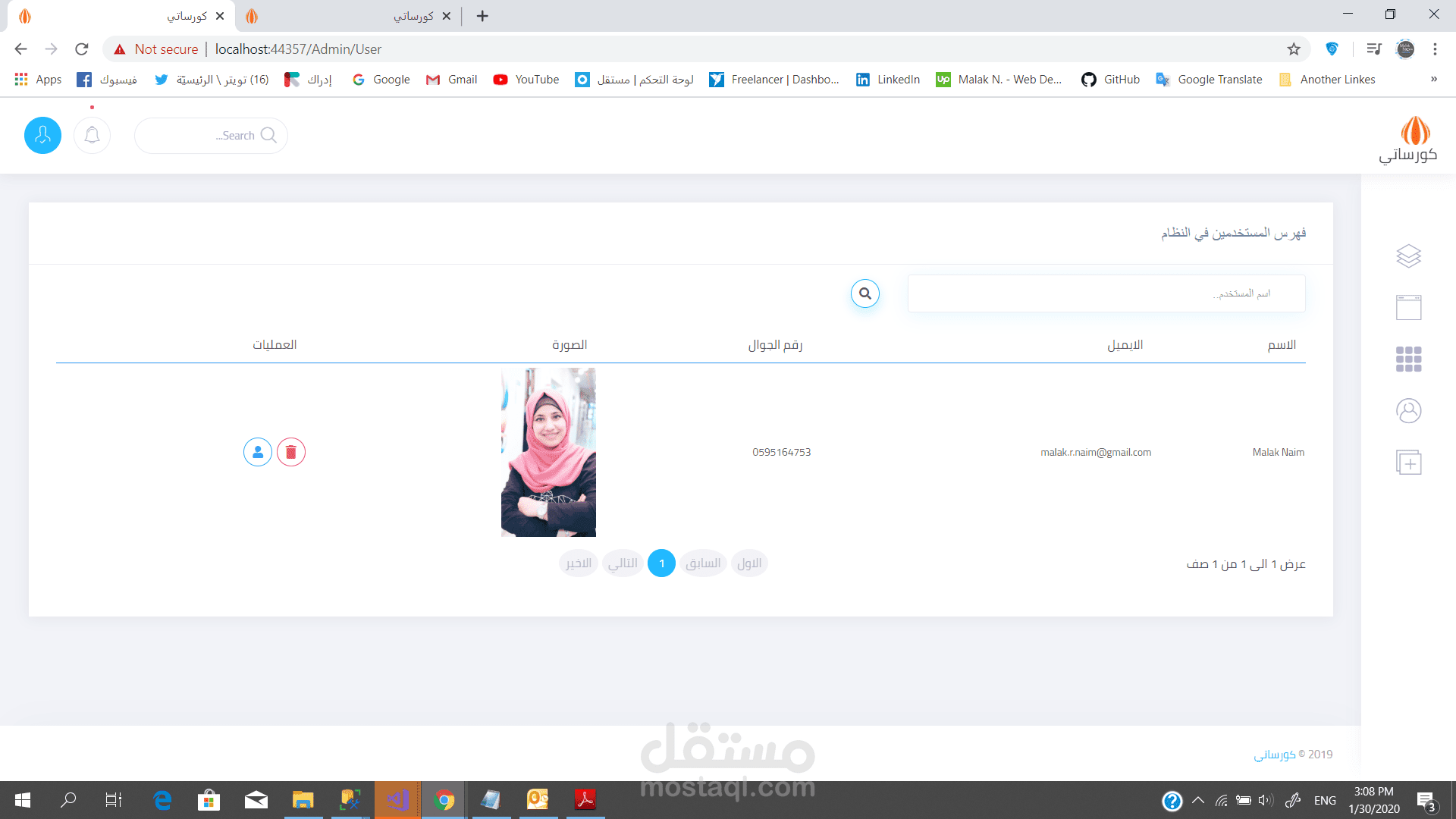This screenshot has width=1456, height=819.
Task: Click the blue account avatar in header
Action: point(42,135)
